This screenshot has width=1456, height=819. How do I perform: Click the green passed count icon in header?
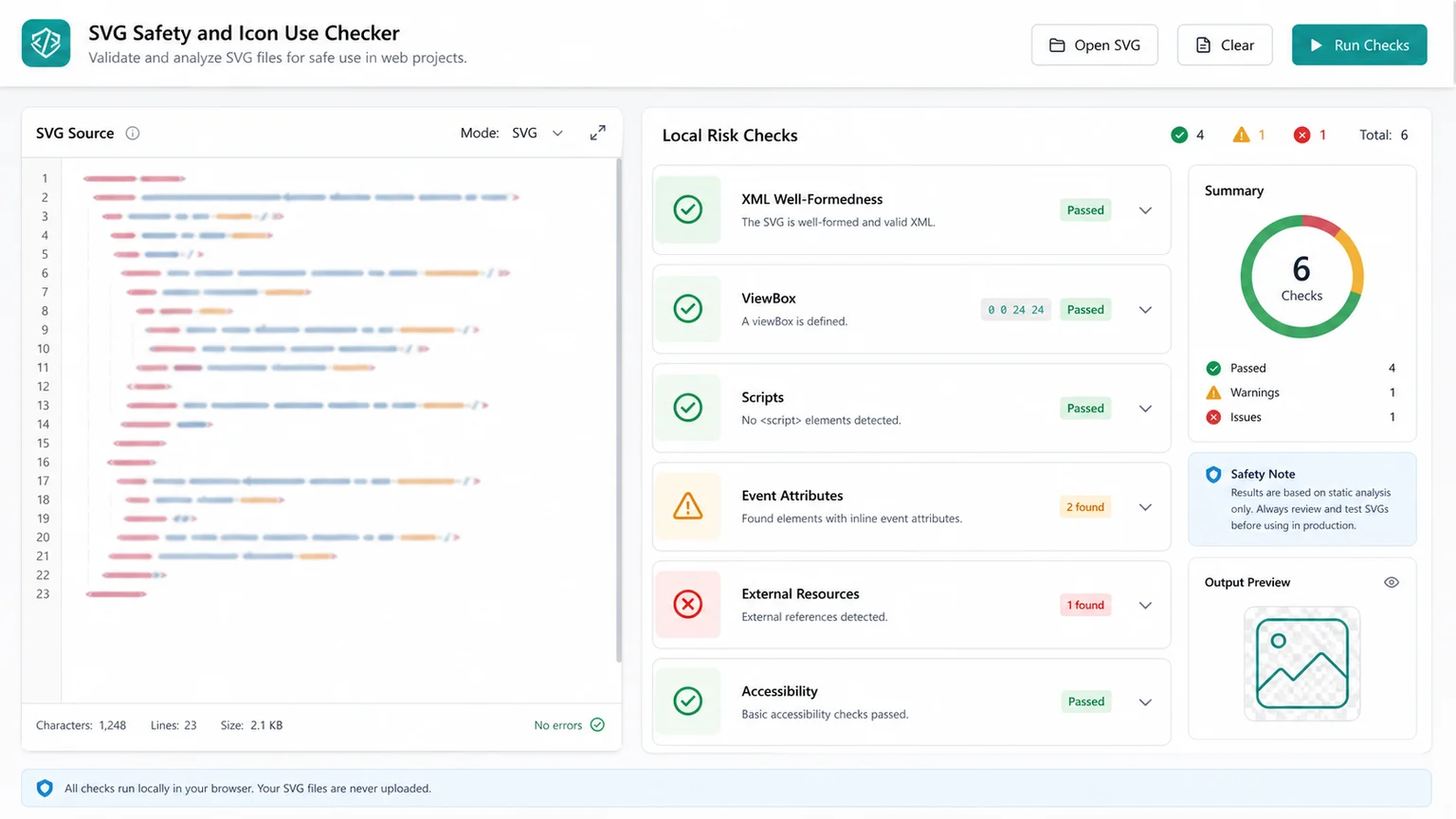coord(1179,135)
